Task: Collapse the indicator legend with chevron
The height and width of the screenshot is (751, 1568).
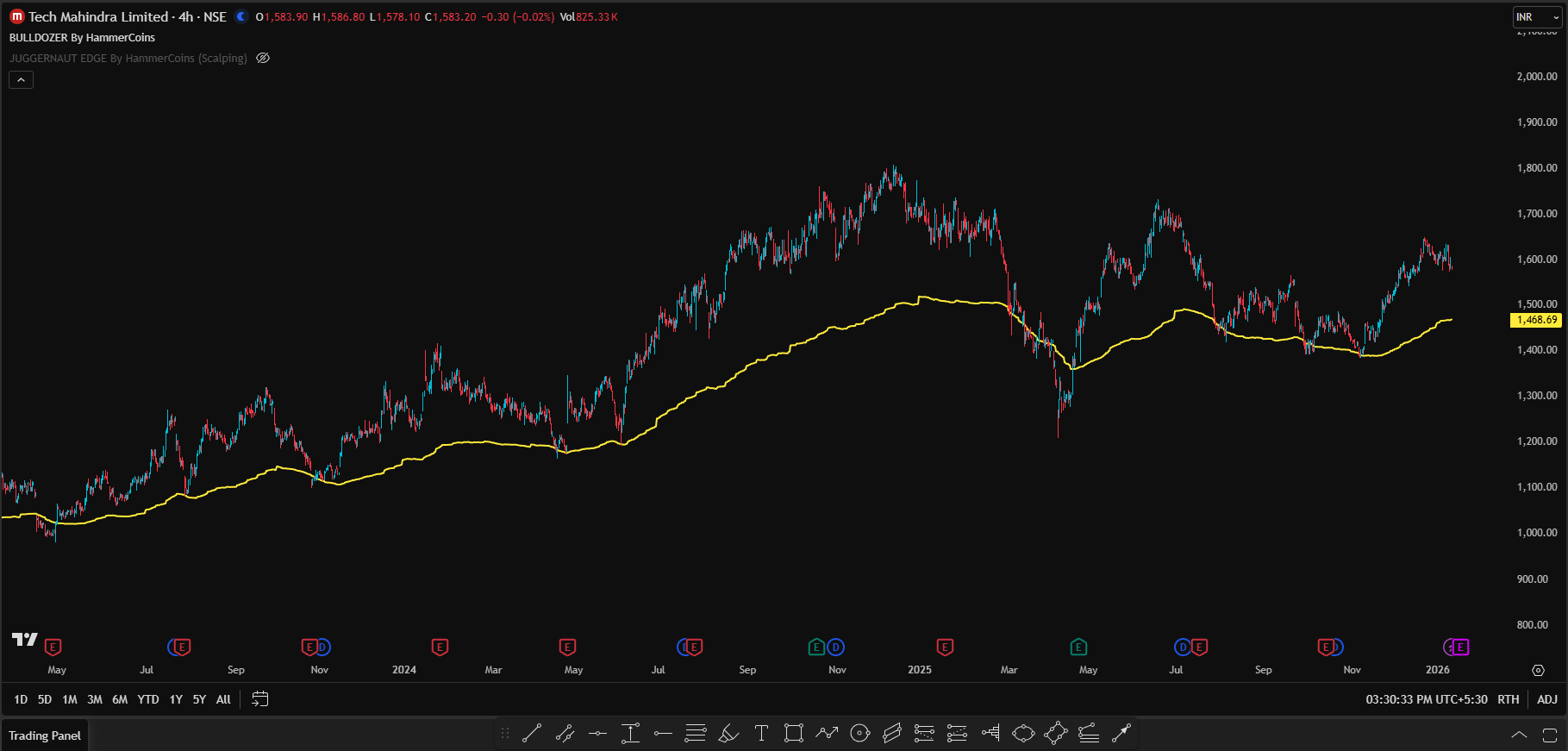Action: pos(22,79)
